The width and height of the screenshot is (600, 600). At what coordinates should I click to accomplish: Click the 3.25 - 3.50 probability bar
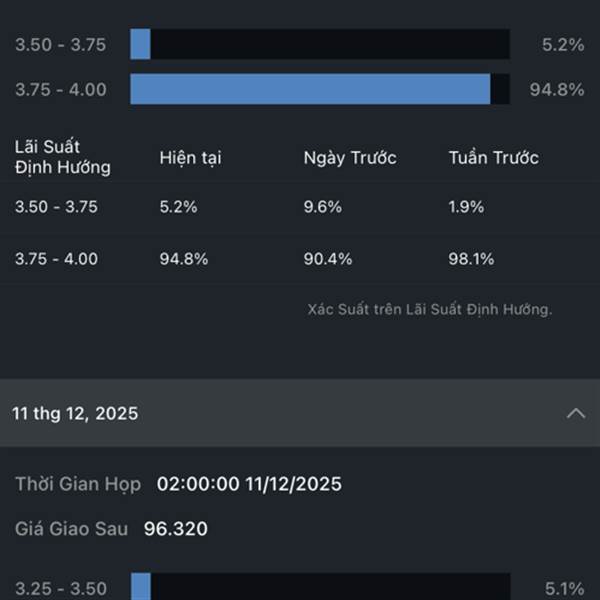pyautogui.click(x=320, y=587)
